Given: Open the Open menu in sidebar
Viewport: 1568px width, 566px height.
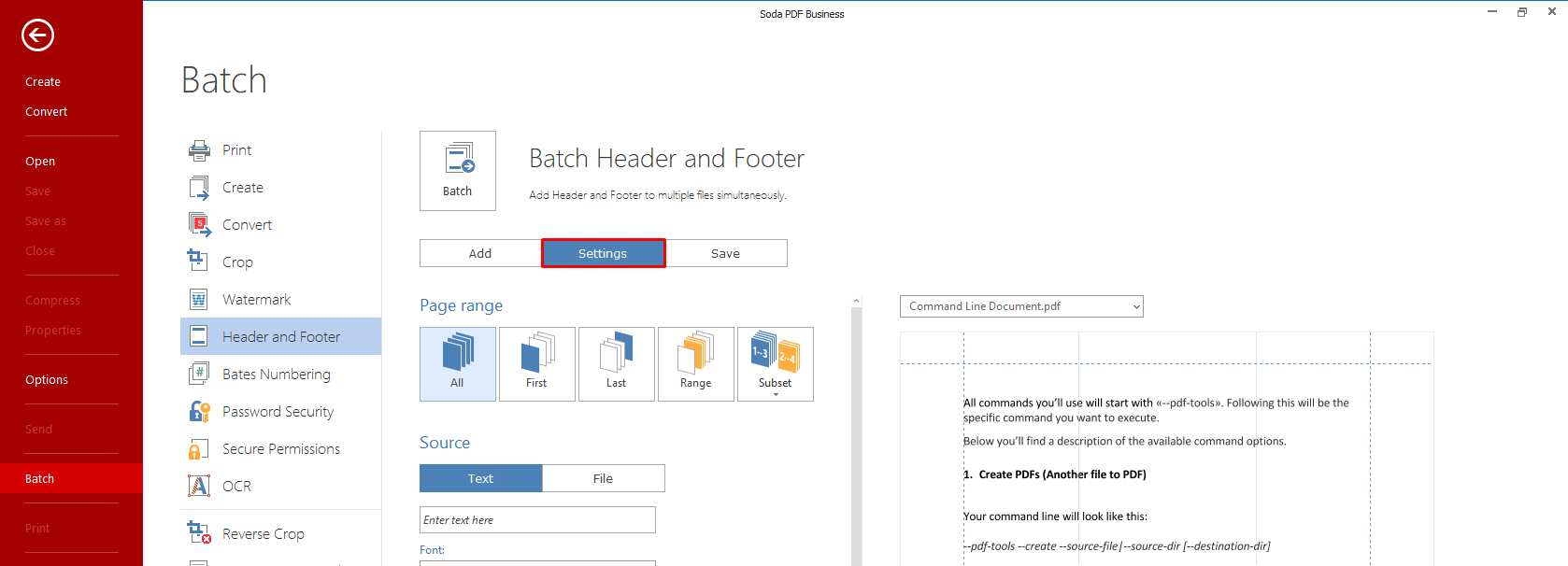Looking at the screenshot, I should [40, 162].
